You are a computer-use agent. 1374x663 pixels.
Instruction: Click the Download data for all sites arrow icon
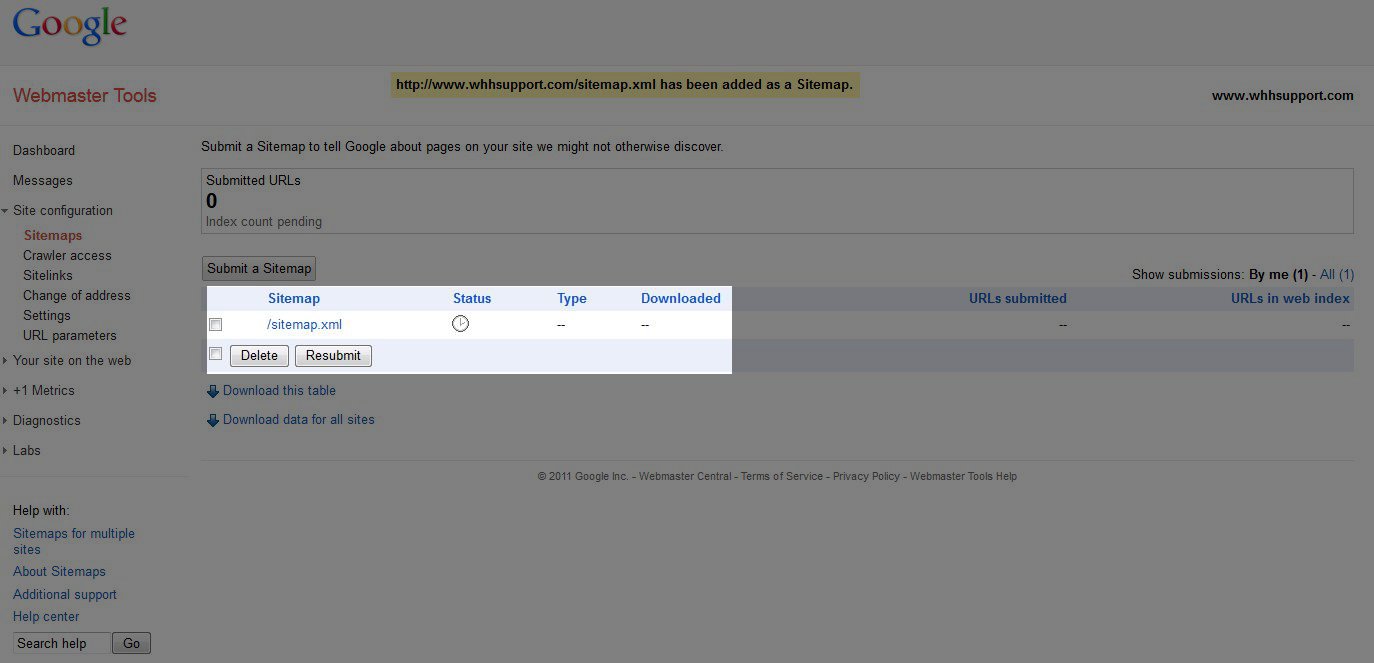212,420
